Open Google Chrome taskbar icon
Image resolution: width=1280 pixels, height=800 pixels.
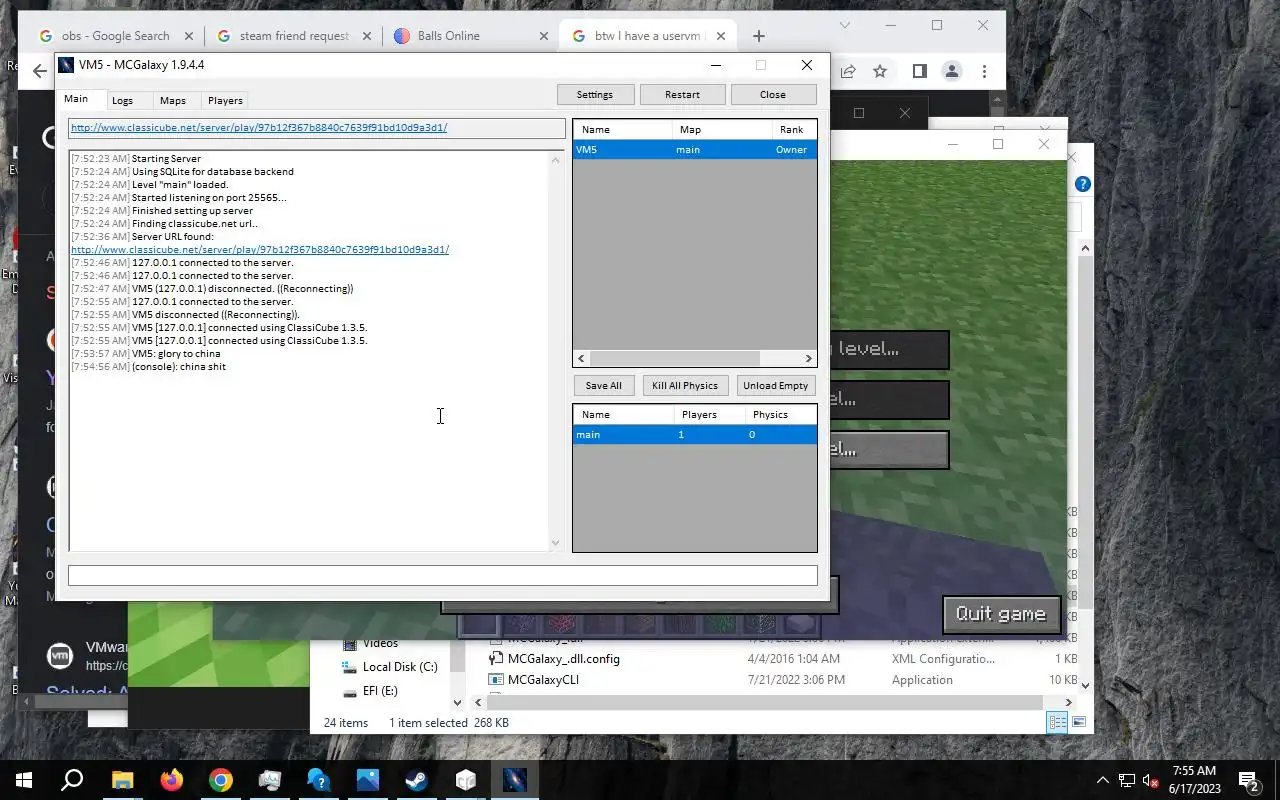point(220,780)
